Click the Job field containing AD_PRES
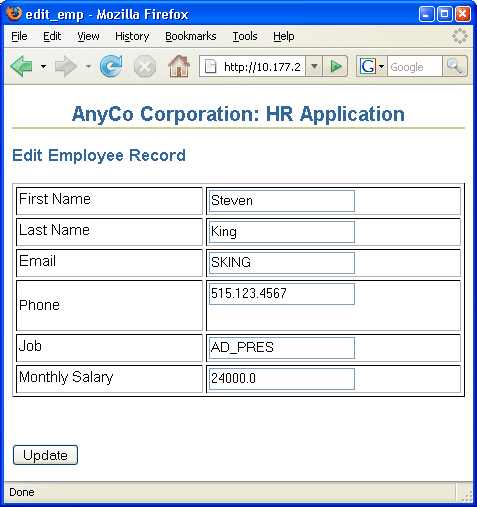Viewport: 477px width, 507px height. pos(282,348)
